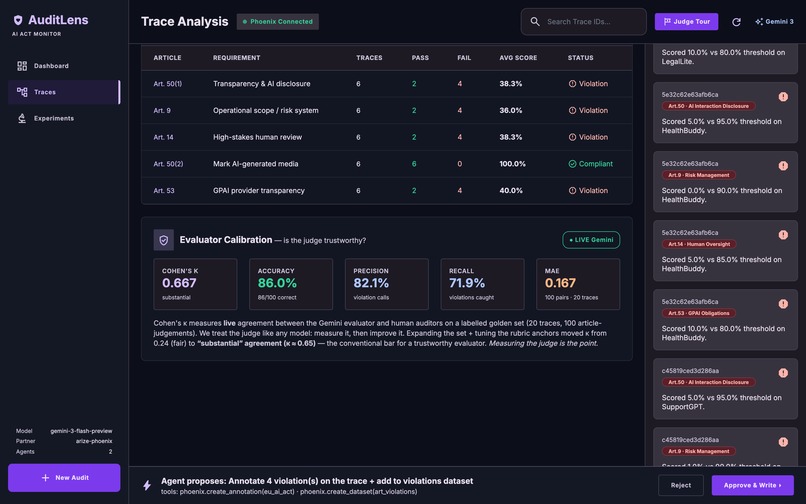Focus the Search Trace IDs field

583,22
